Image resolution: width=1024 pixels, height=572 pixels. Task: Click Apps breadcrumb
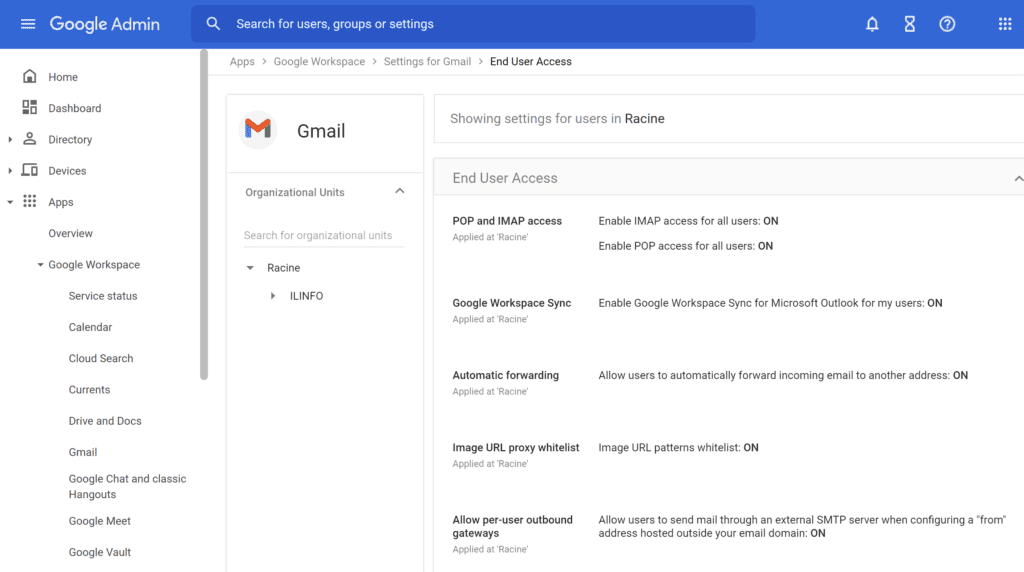click(242, 61)
